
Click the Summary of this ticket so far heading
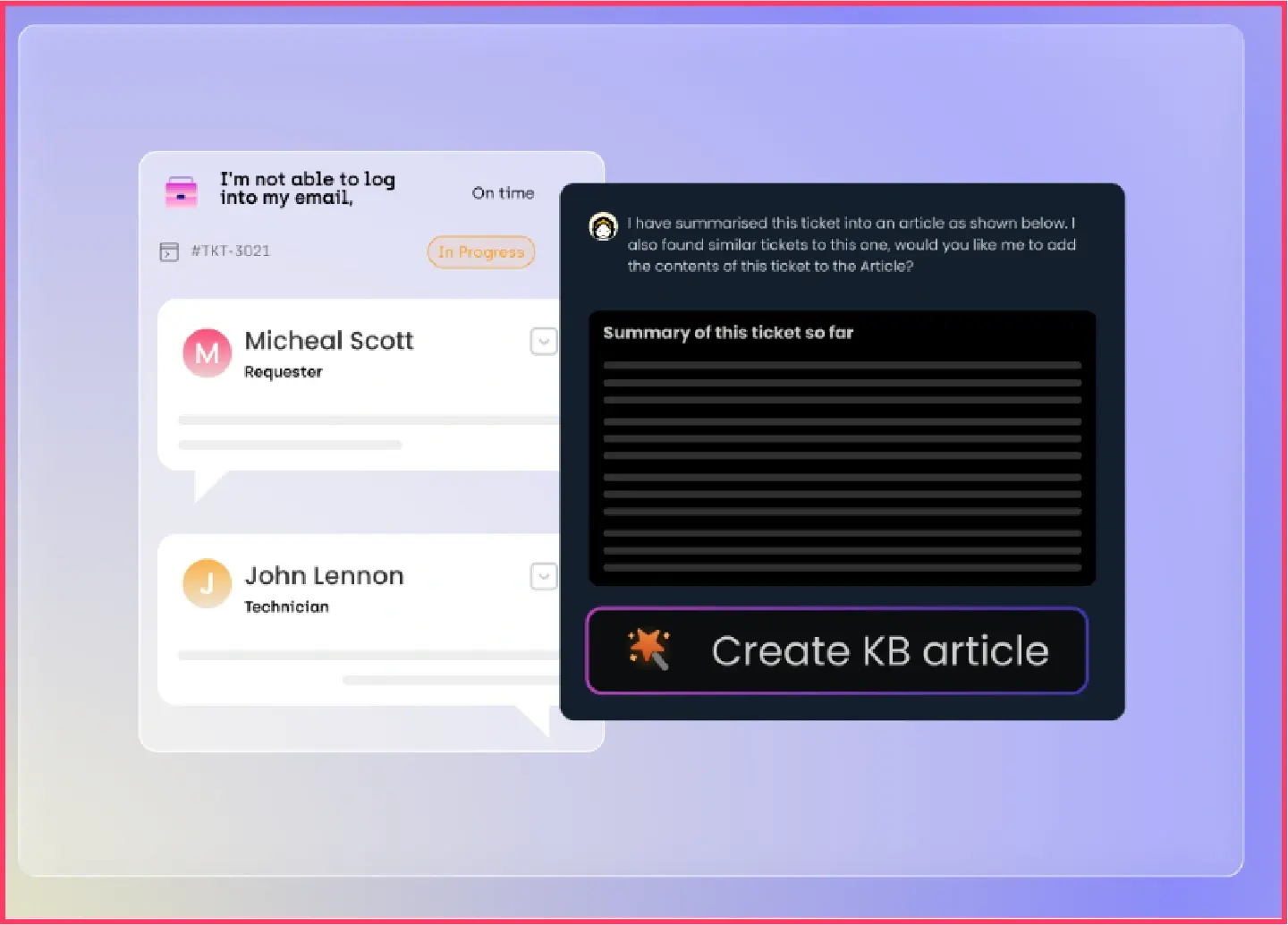(728, 333)
